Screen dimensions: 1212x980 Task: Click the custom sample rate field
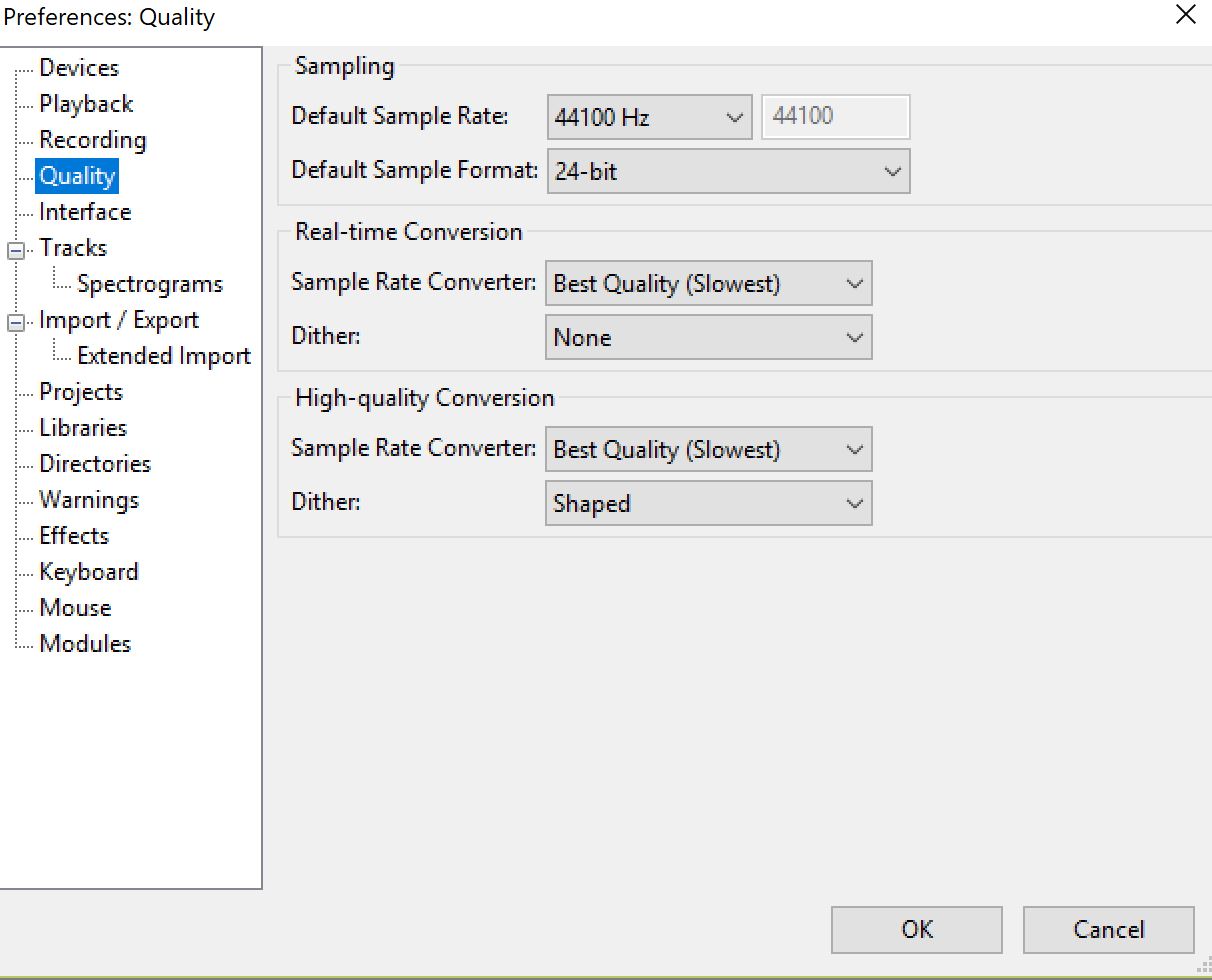[836, 117]
